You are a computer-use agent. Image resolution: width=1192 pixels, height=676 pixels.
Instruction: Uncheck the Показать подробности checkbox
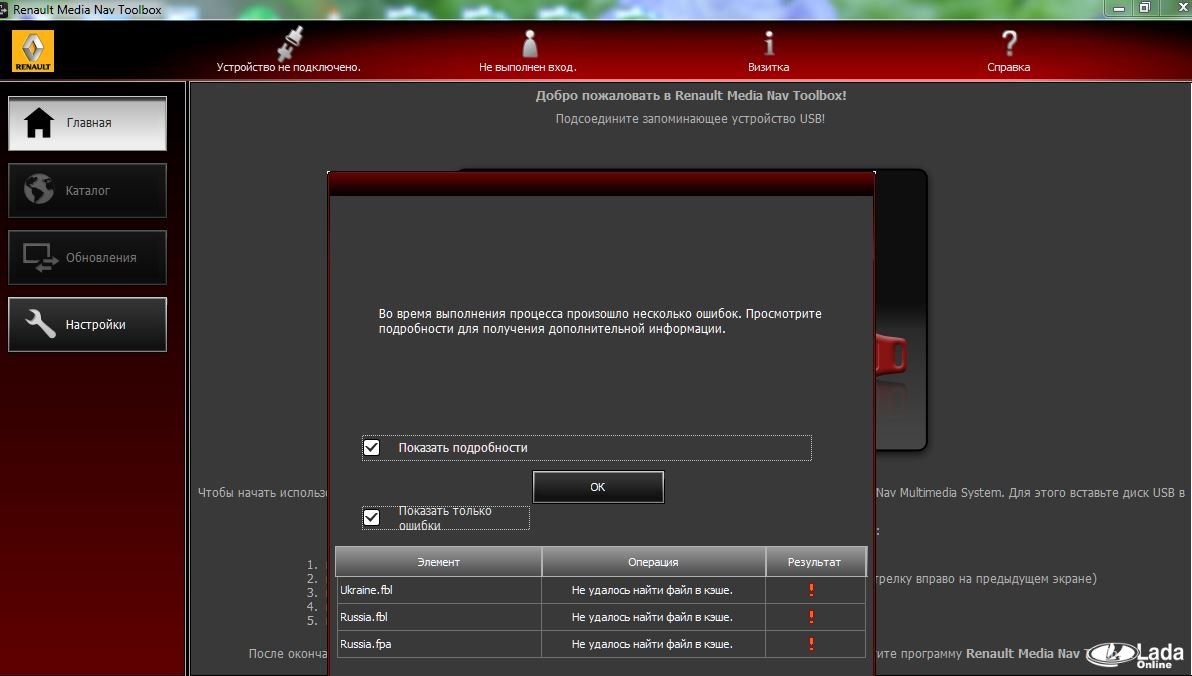372,447
